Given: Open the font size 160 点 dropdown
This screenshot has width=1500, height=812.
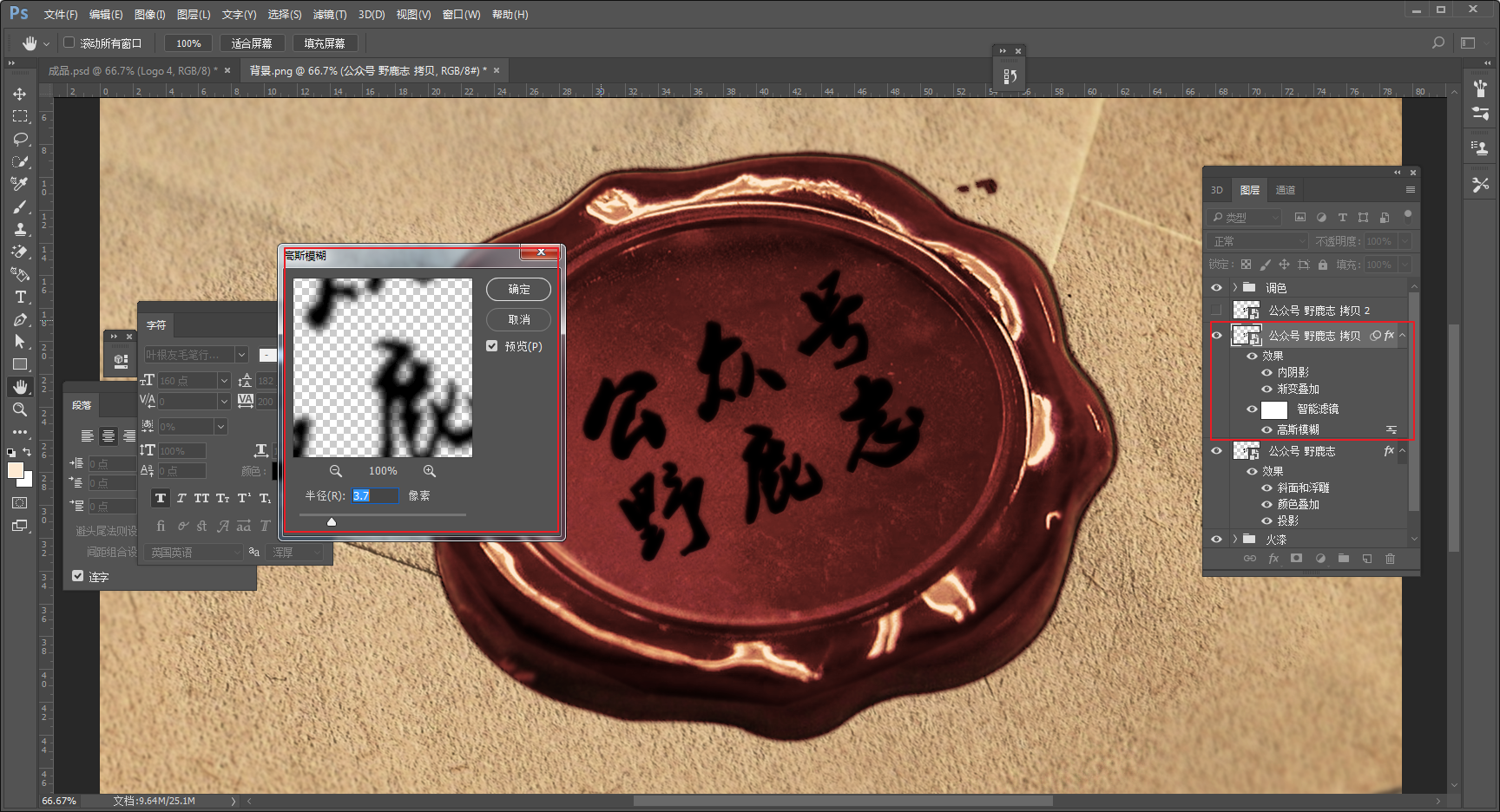Looking at the screenshot, I should [223, 381].
